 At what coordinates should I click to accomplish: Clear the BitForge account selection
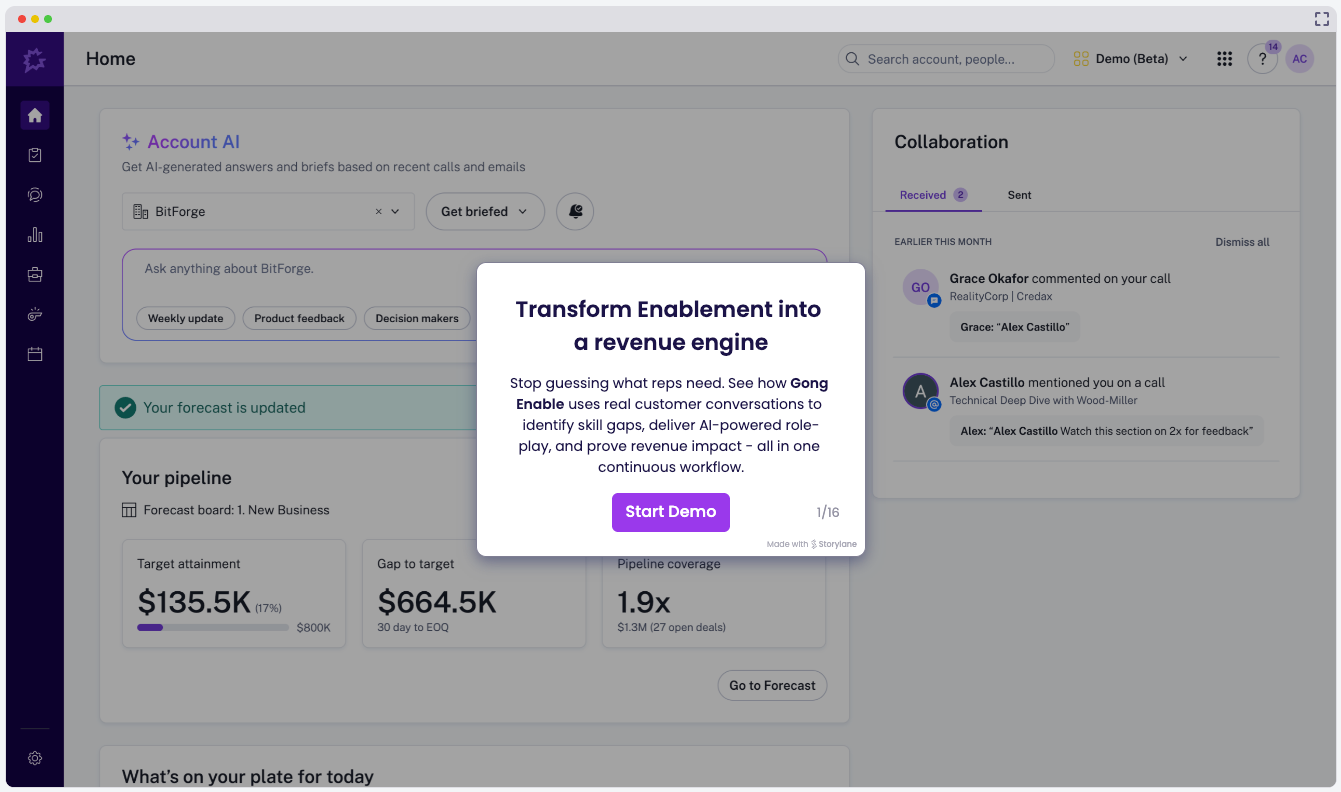pos(379,212)
